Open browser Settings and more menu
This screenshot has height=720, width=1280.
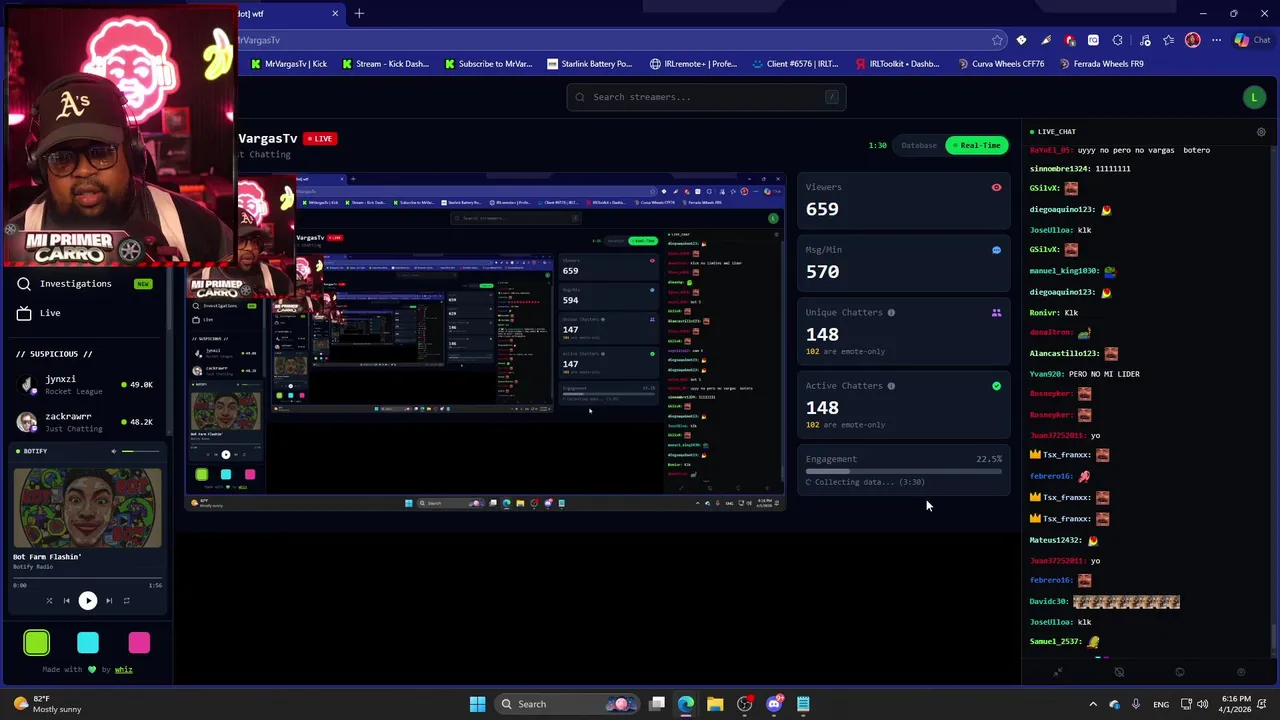[x=1216, y=40]
